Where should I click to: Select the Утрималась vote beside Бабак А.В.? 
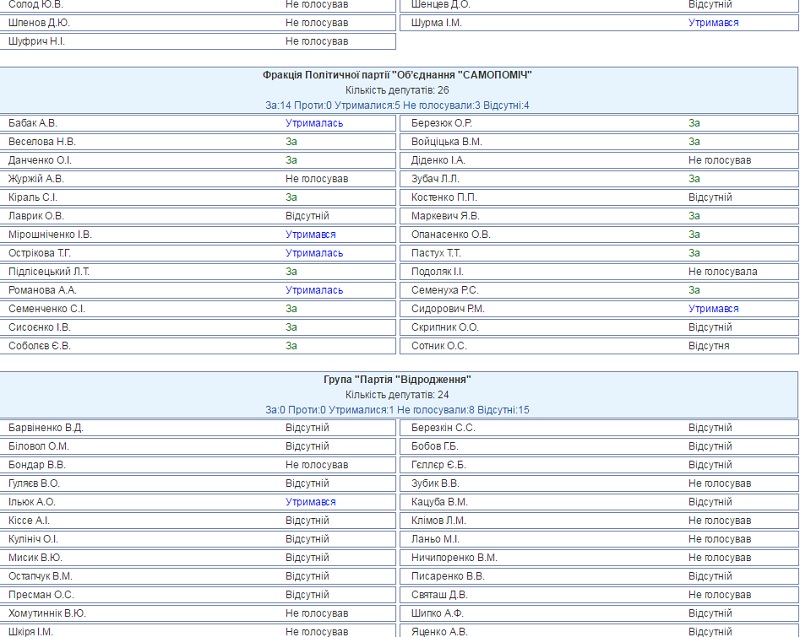click(314, 123)
